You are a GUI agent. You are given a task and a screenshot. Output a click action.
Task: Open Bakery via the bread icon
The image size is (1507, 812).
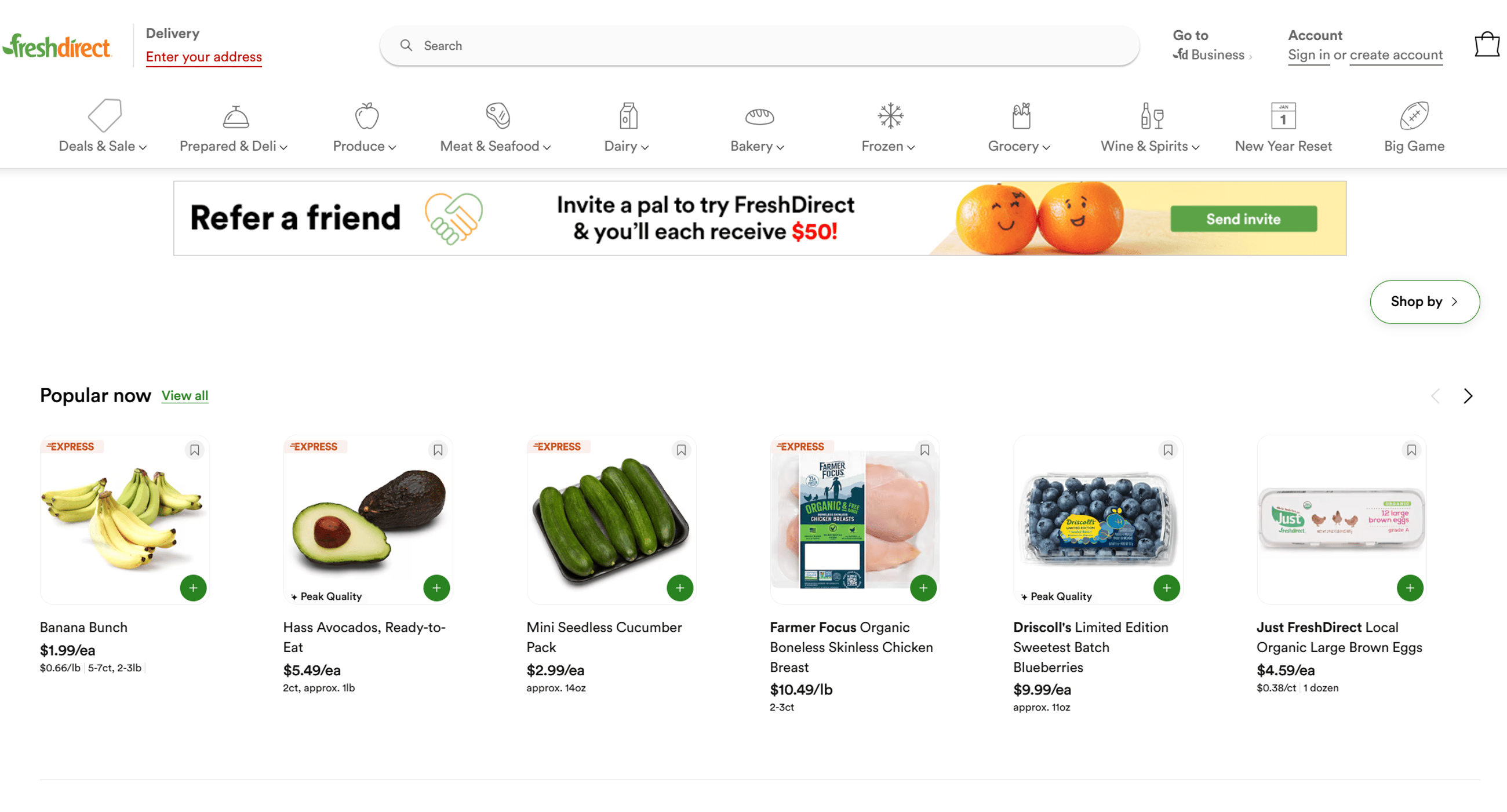coord(757,117)
